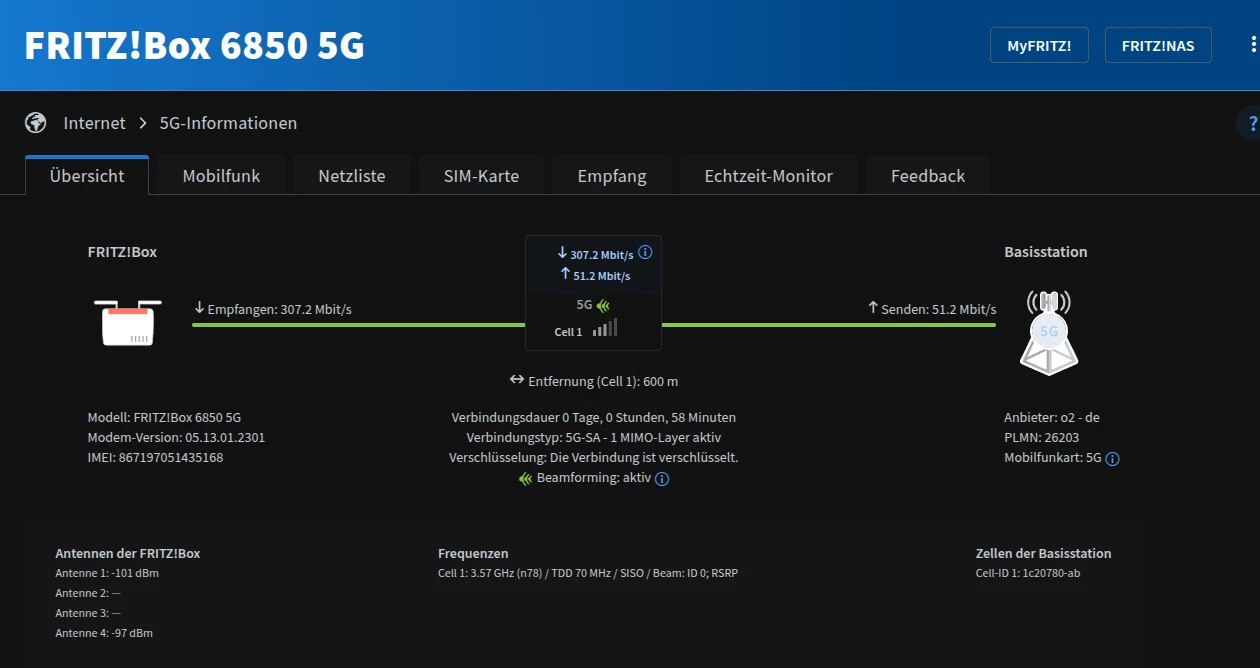Viewport: 1260px width, 668px height.
Task: Select the SIM-Karte tab
Action: [481, 176]
